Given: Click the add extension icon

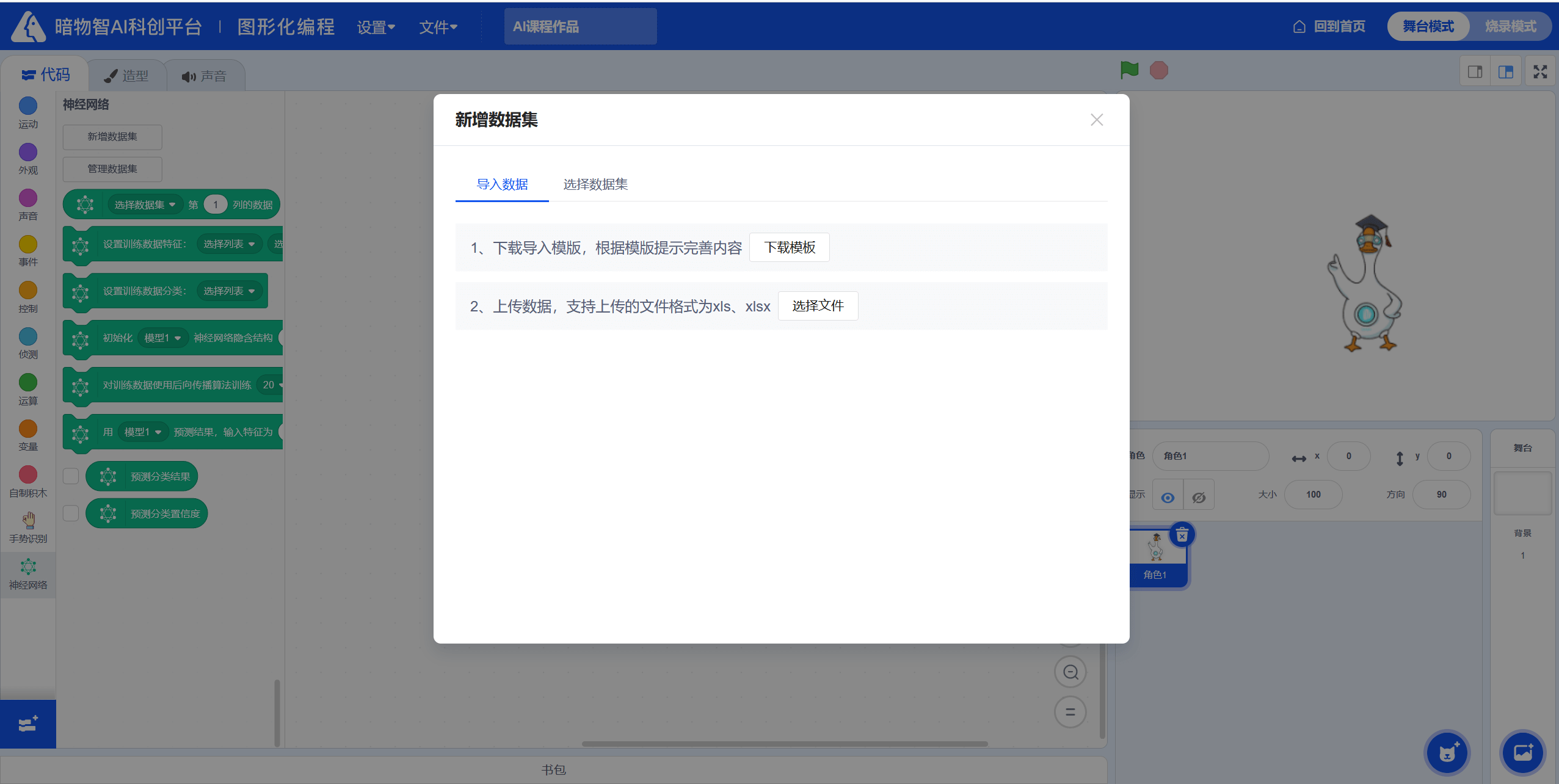Looking at the screenshot, I should pos(28,724).
